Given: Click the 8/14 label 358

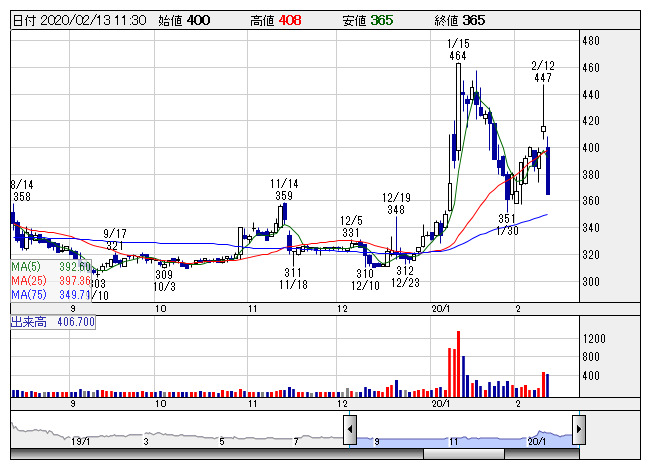Looking at the screenshot, I should tap(22, 198).
